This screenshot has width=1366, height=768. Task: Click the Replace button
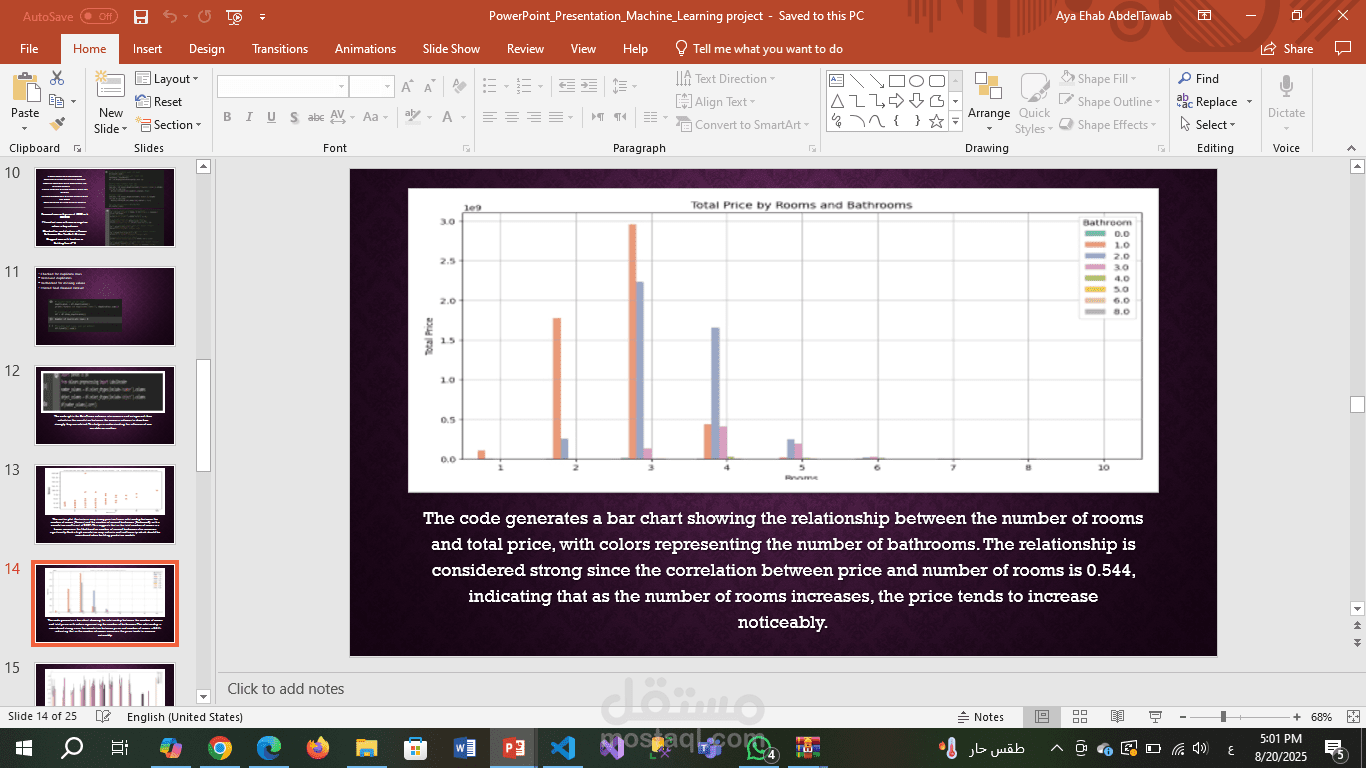pyautogui.click(x=1208, y=102)
